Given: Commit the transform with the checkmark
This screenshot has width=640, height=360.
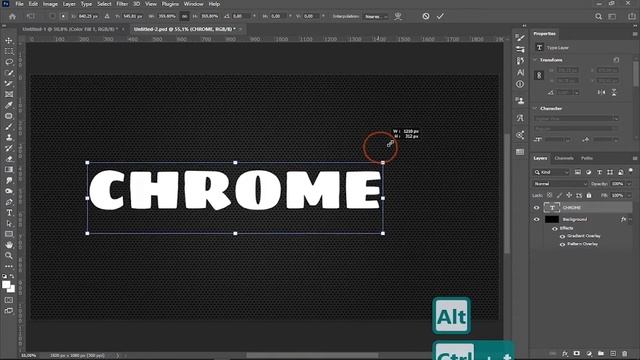Looking at the screenshot, I should click(x=440, y=16).
